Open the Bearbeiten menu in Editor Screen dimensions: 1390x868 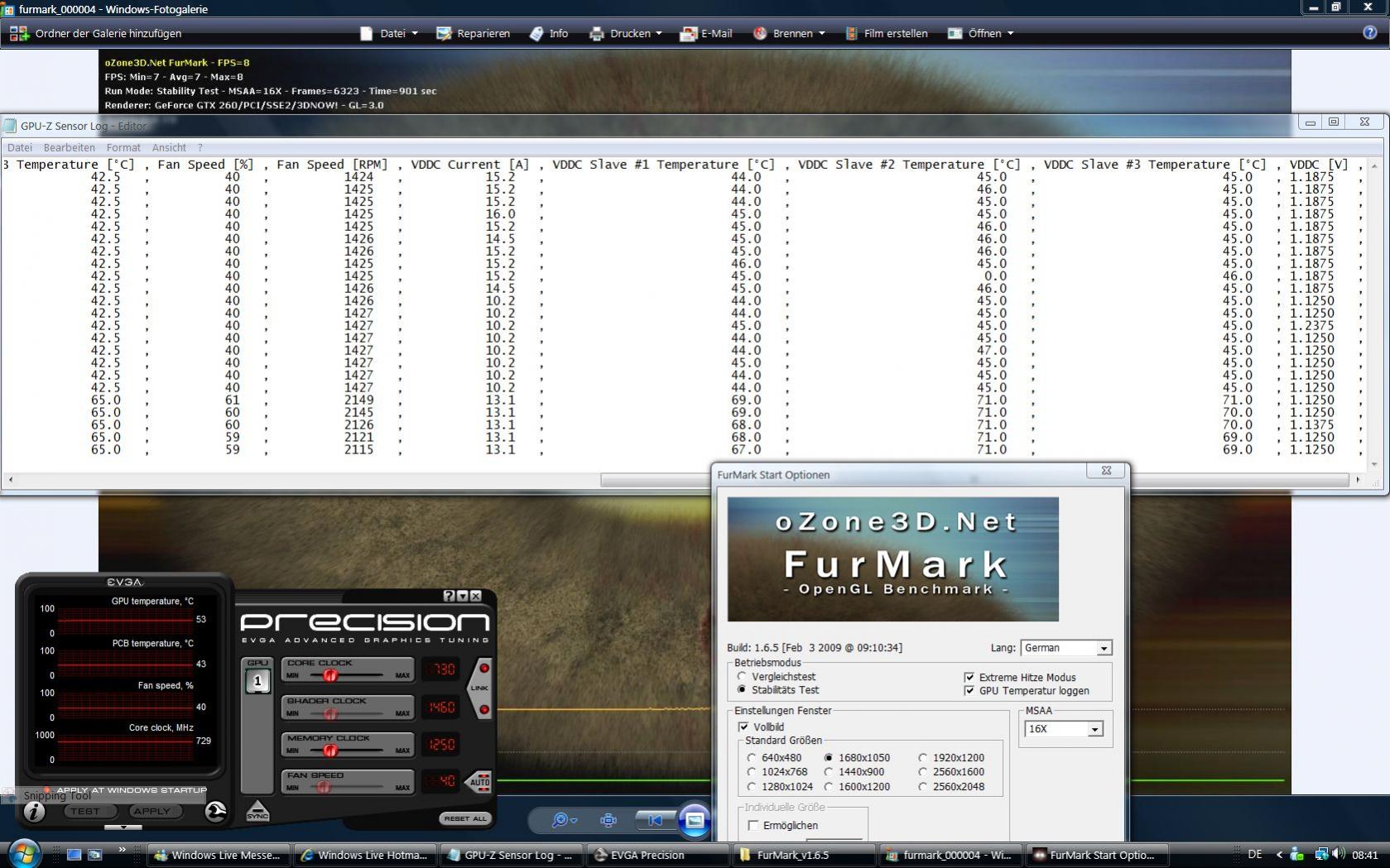click(70, 147)
